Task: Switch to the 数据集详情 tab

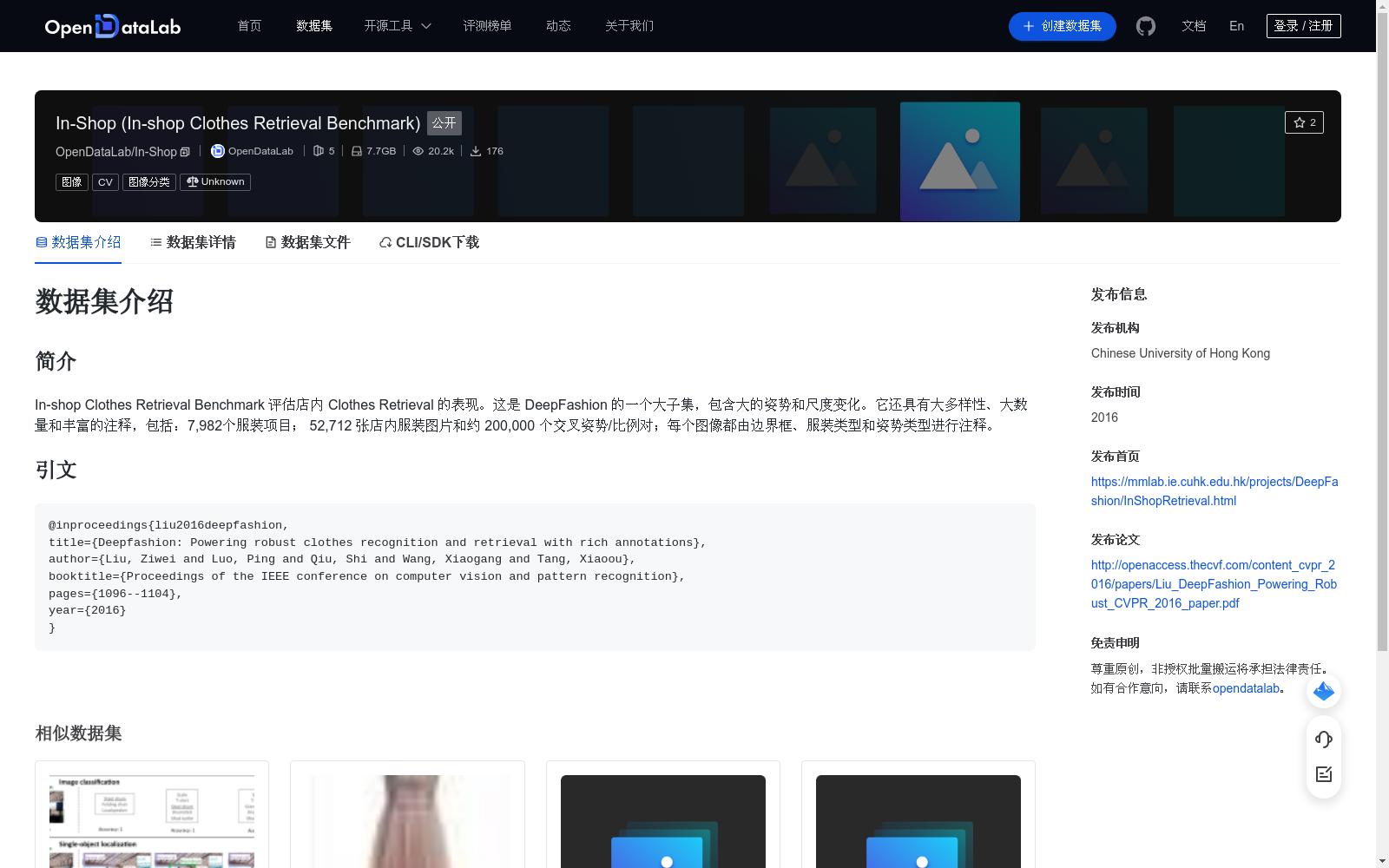Action: click(193, 242)
